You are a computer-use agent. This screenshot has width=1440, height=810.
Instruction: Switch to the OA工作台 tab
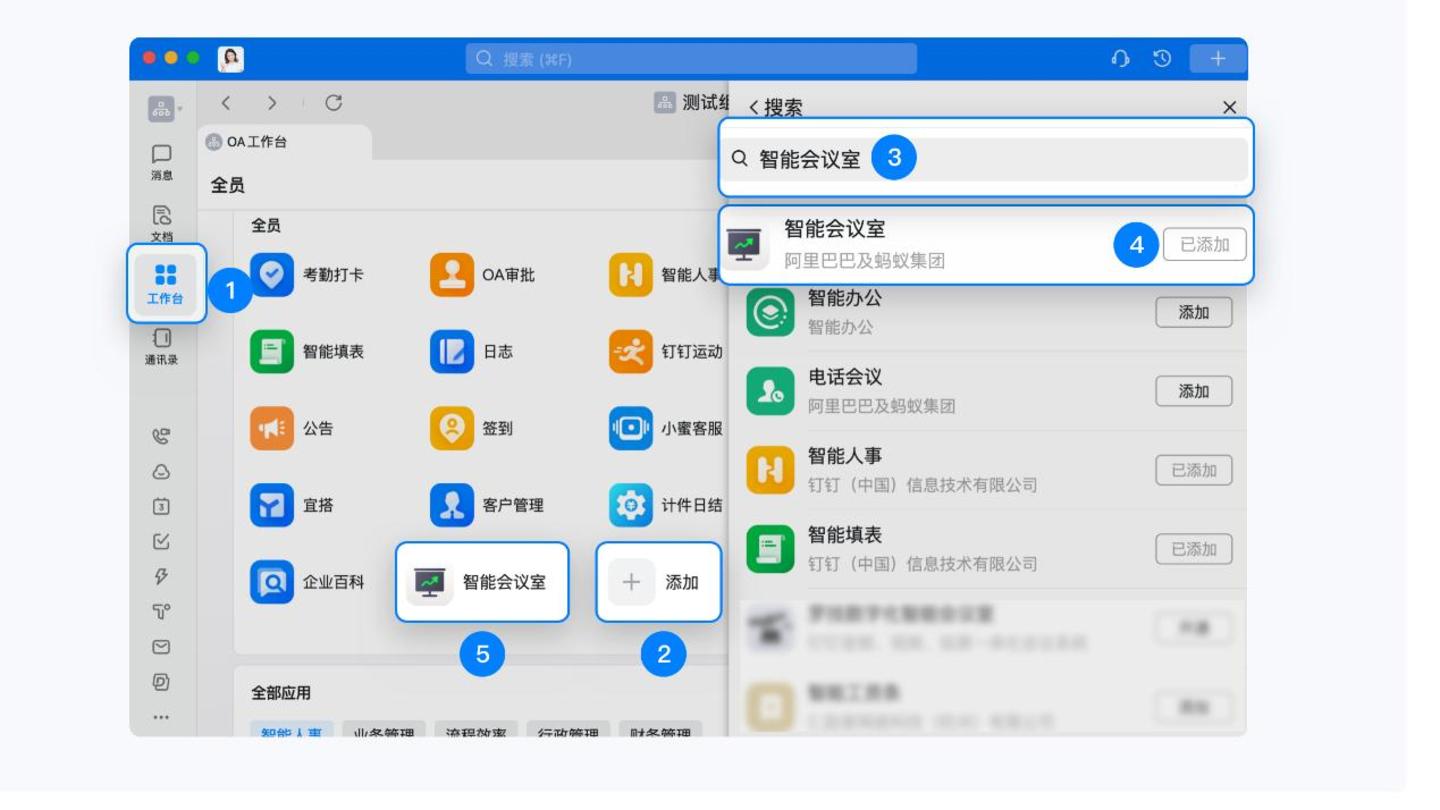pos(286,142)
